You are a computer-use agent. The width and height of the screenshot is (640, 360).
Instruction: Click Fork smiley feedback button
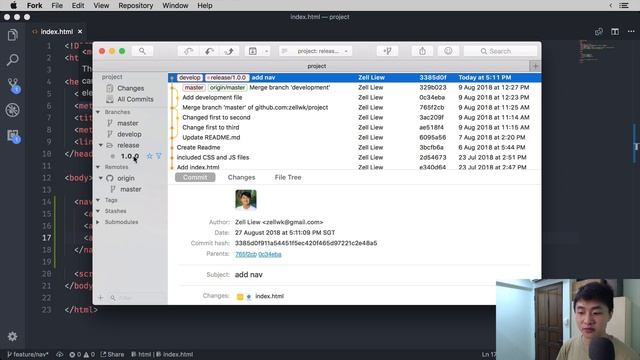point(448,51)
